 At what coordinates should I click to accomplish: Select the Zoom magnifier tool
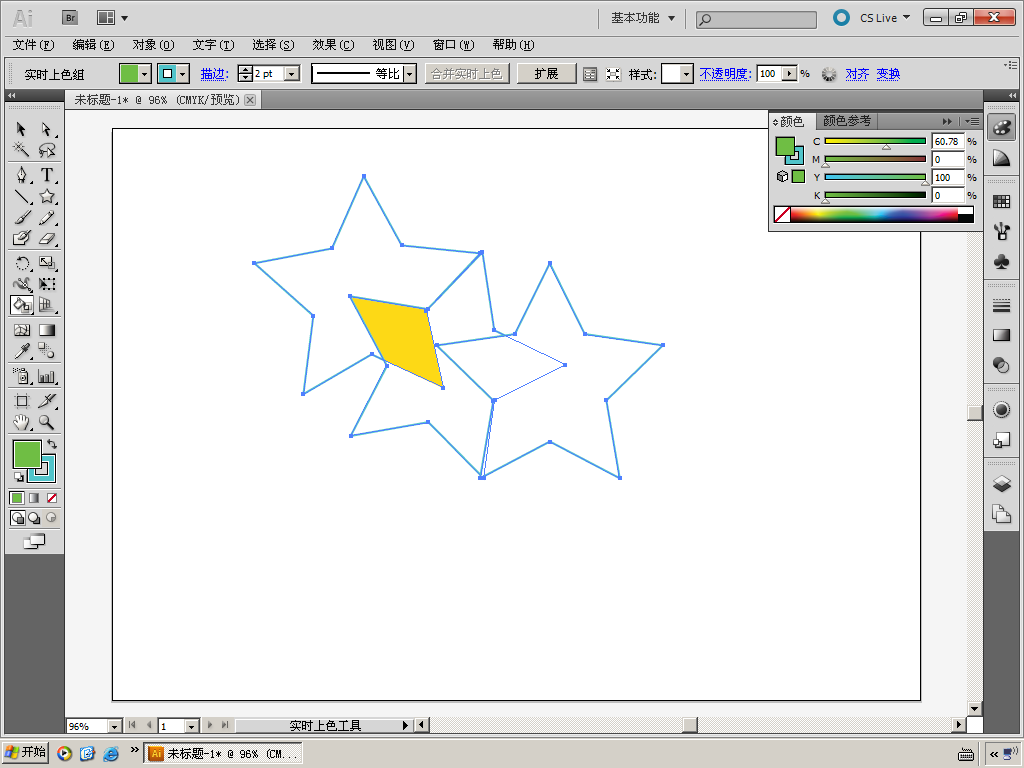tap(47, 422)
